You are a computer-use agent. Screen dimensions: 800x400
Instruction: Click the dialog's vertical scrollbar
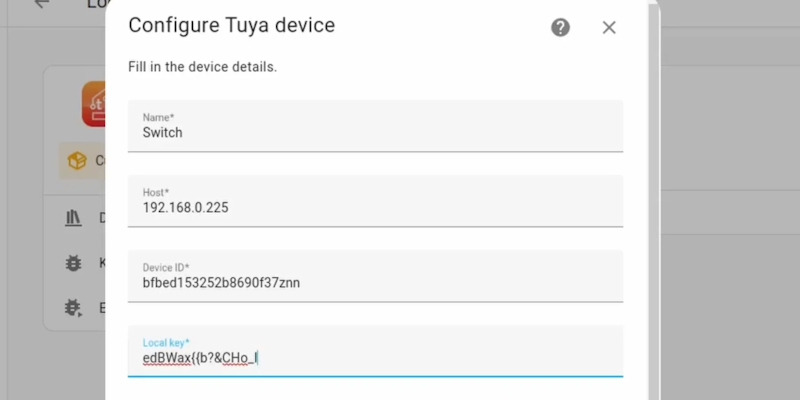click(654, 200)
